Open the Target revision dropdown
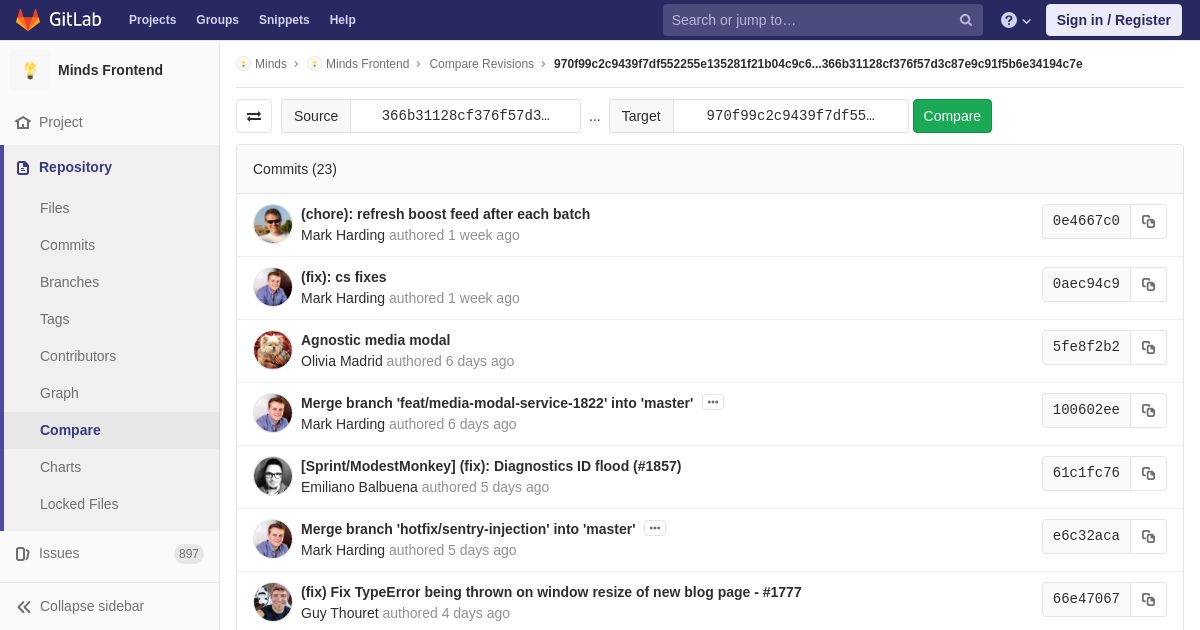This screenshot has height=630, width=1200. [790, 116]
